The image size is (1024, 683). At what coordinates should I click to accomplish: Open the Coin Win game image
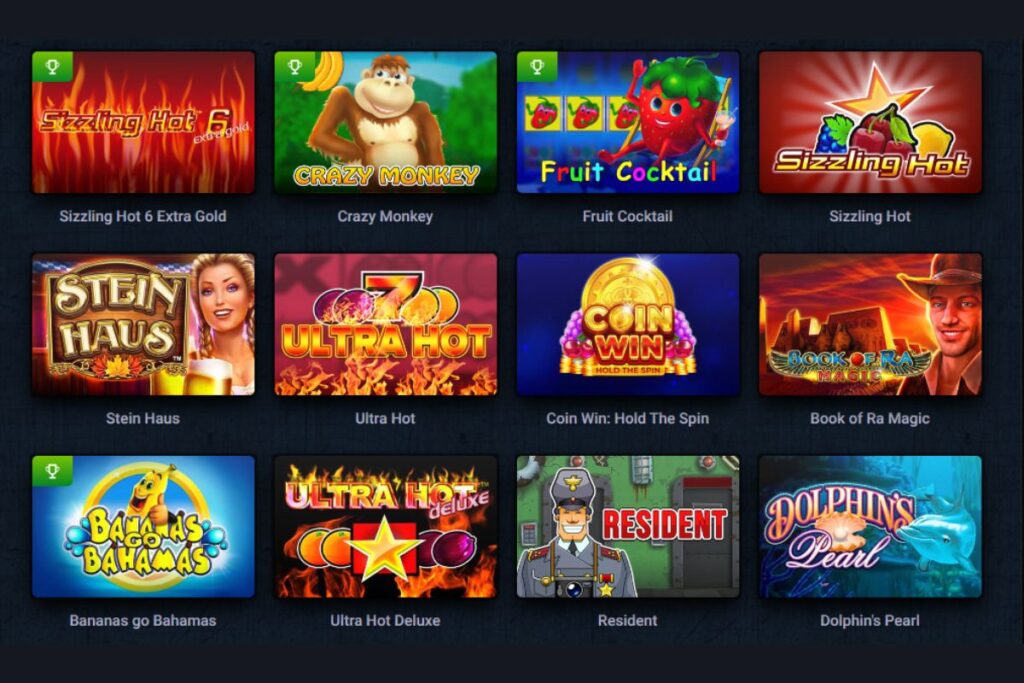tap(628, 325)
